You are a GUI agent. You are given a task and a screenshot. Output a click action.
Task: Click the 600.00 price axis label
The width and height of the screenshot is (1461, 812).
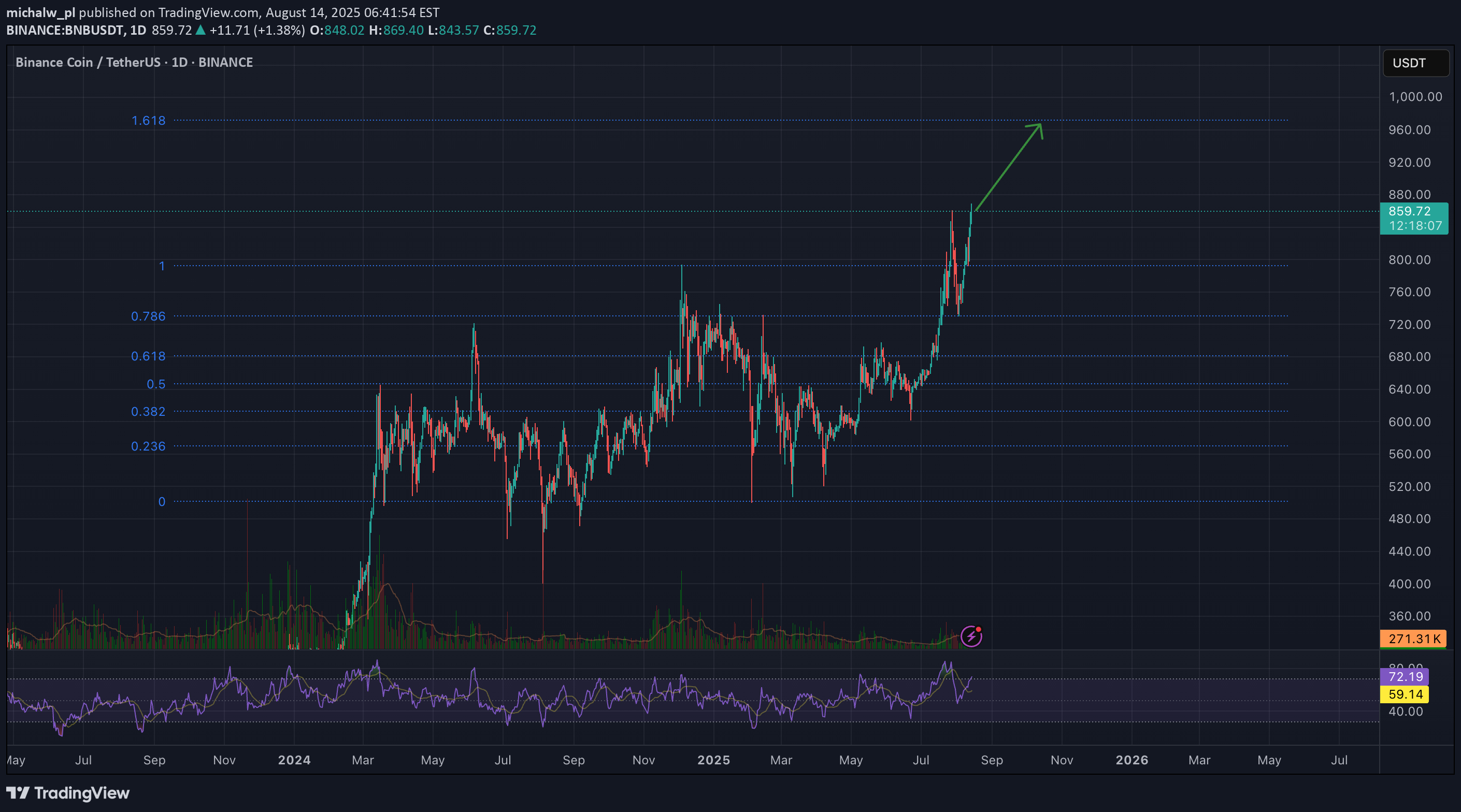[x=1409, y=422]
